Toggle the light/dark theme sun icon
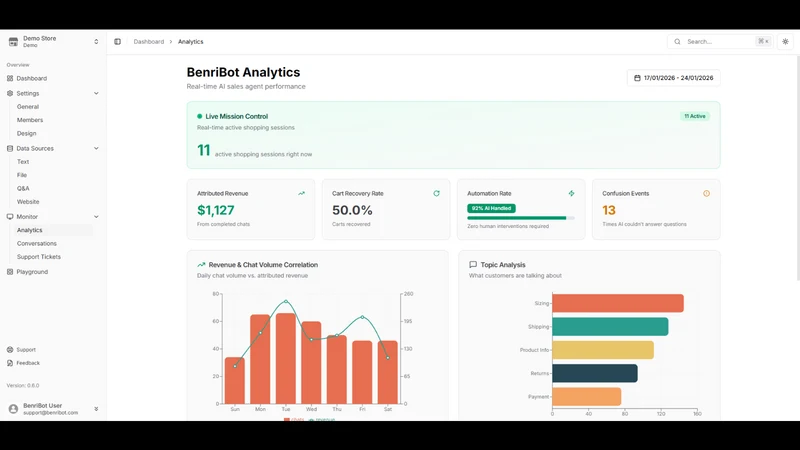Screen dimensions: 800x450 tap(785, 42)
